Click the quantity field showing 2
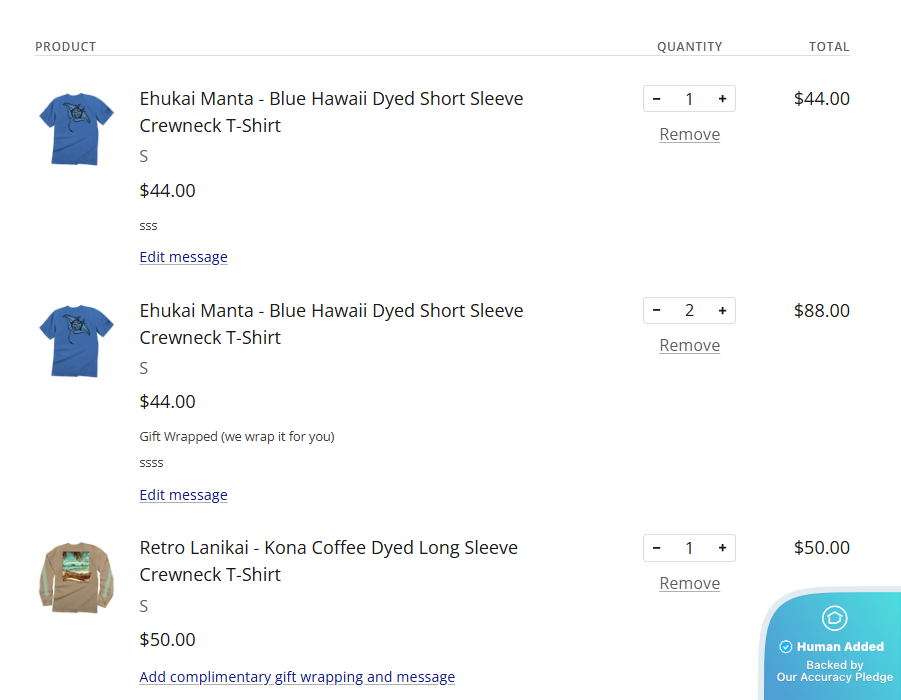The width and height of the screenshot is (901, 700). (x=689, y=311)
